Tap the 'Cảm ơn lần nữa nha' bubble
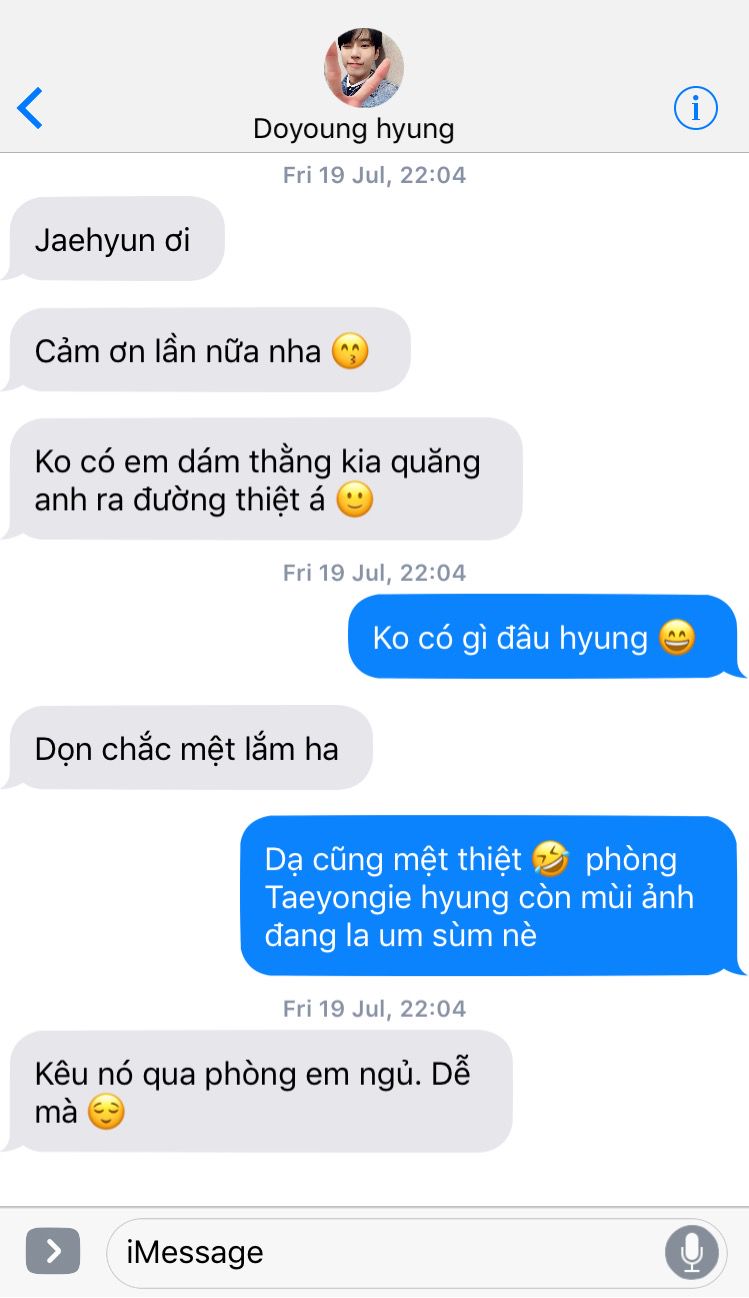This screenshot has width=749, height=1298. click(x=208, y=350)
